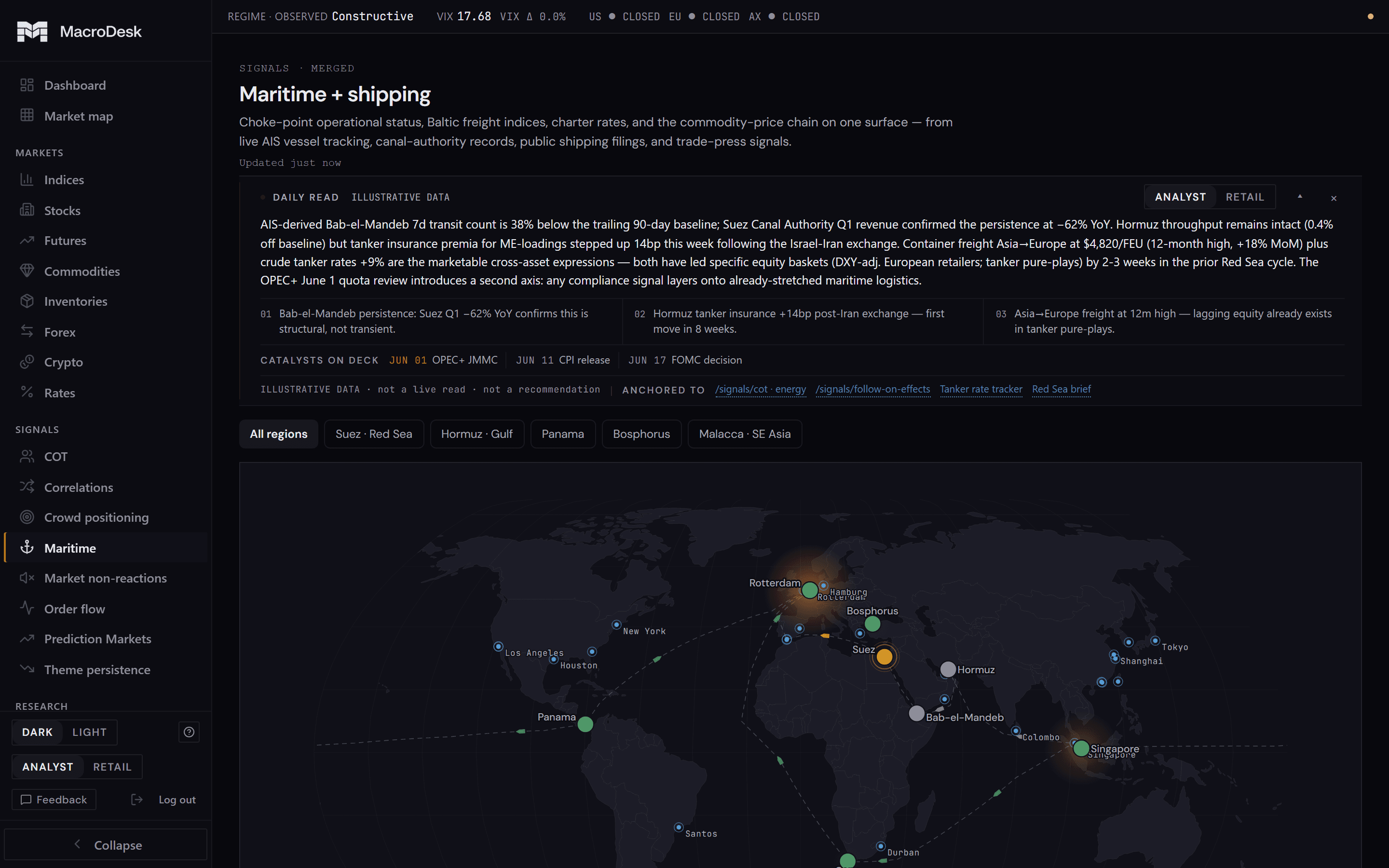This screenshot has width=1389, height=868.
Task: Click the Commodities diamond icon
Action: [x=27, y=271]
